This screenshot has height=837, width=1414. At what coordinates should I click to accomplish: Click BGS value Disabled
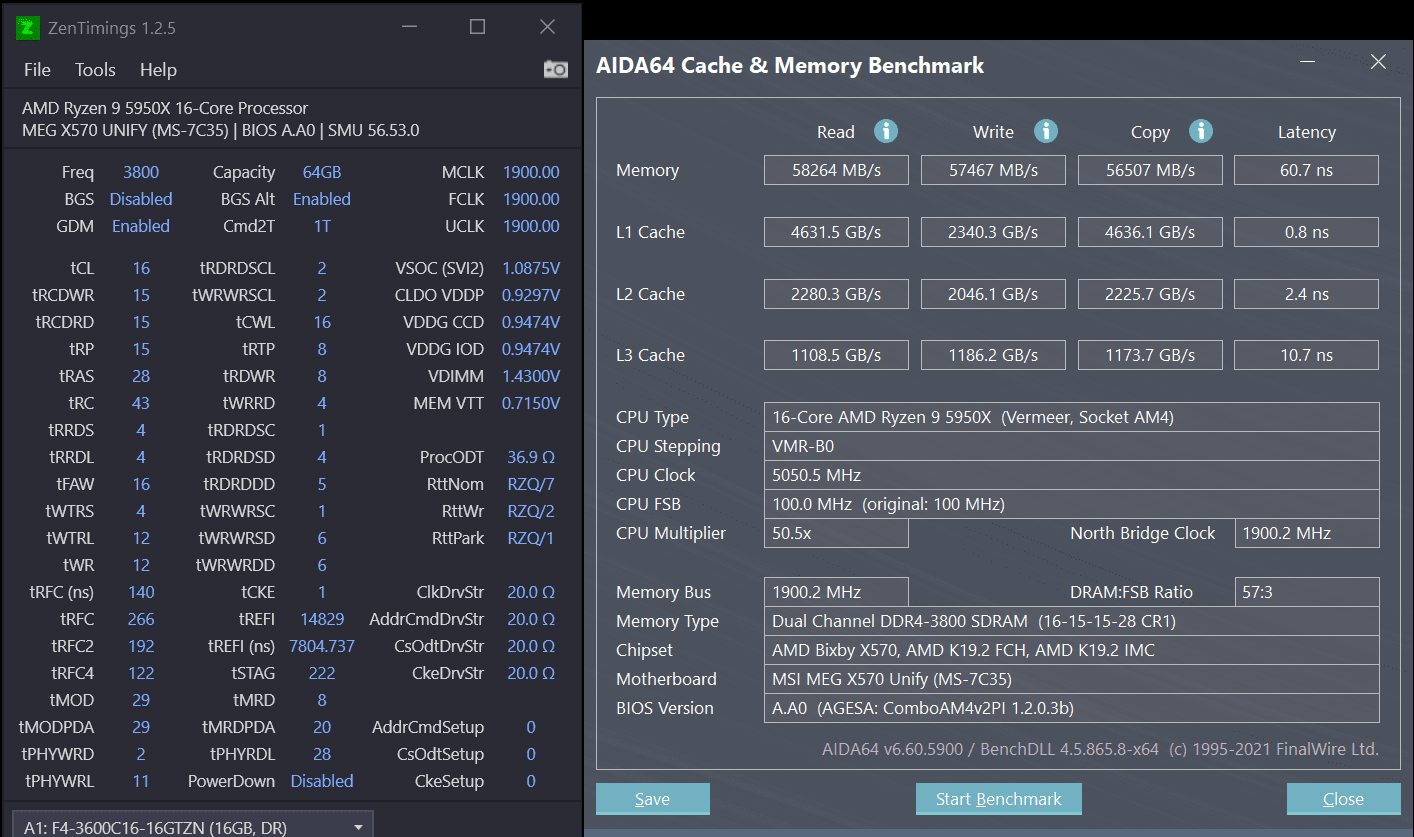tap(141, 199)
